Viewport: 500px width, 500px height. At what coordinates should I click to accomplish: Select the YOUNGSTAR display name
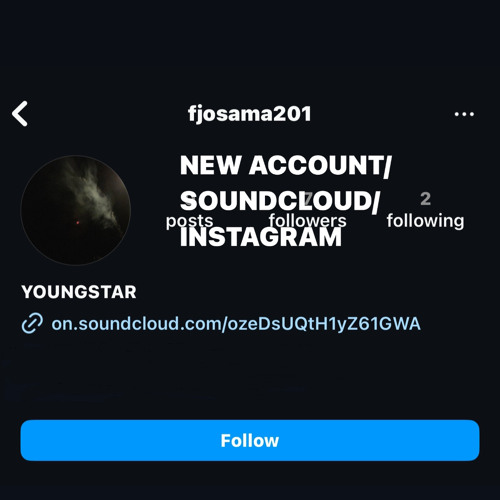point(79,292)
